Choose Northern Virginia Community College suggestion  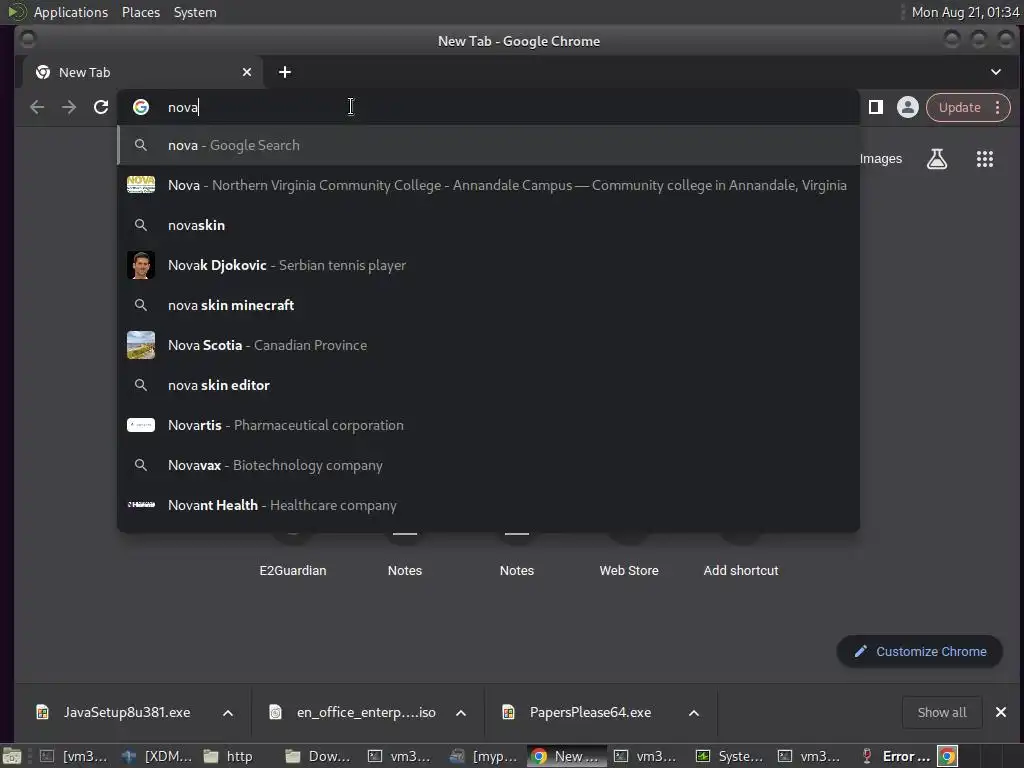coord(488,185)
